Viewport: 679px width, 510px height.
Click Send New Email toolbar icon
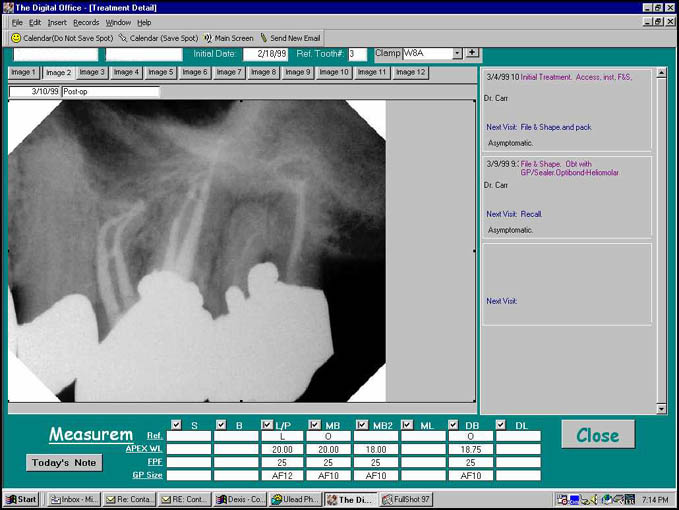click(264, 38)
